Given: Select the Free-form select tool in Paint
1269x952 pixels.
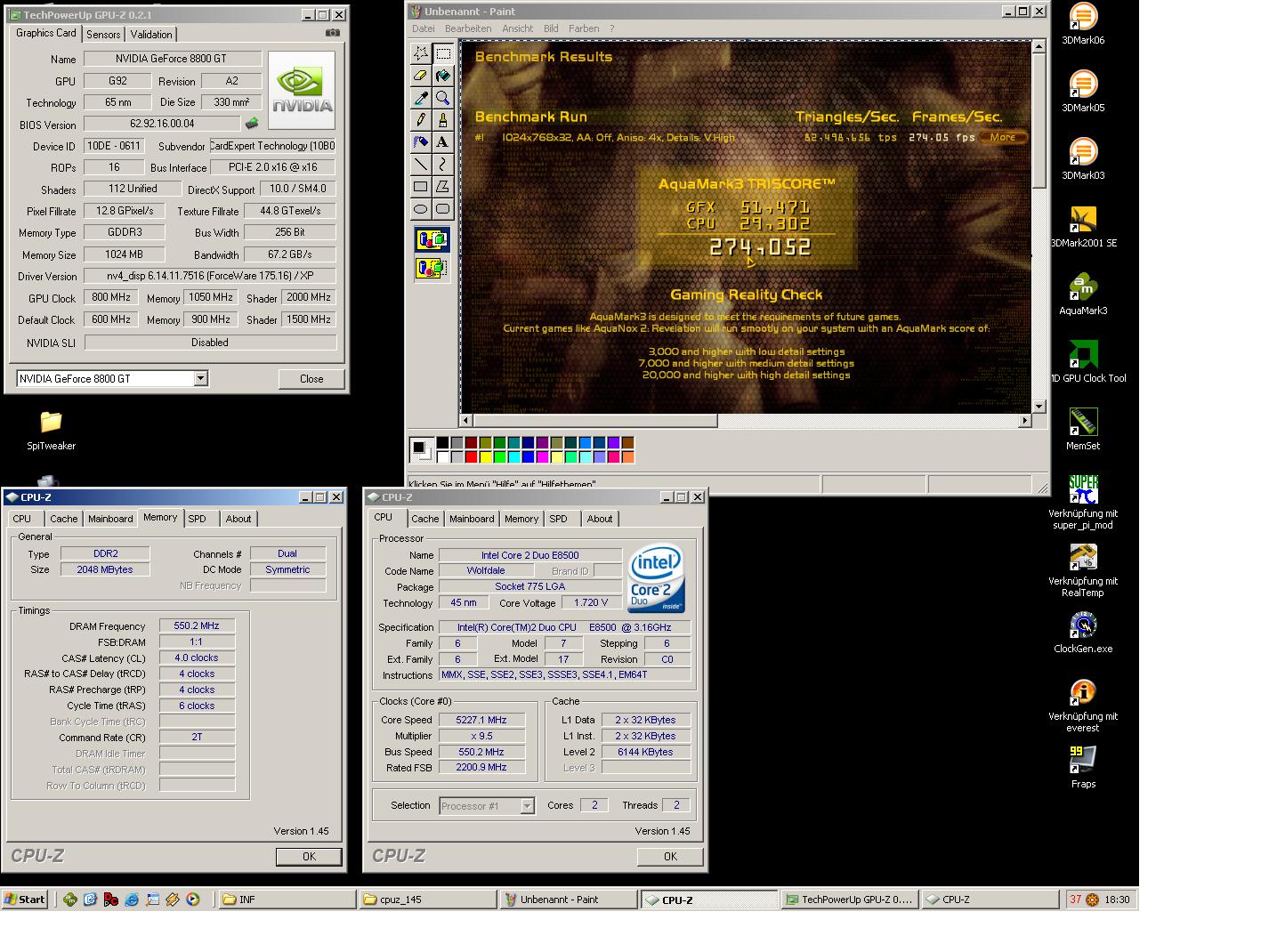Looking at the screenshot, I should coord(421,53).
